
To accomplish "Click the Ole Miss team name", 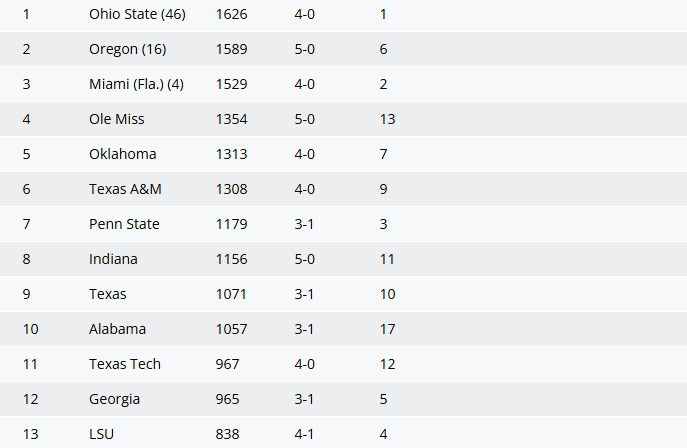I will point(116,119).
